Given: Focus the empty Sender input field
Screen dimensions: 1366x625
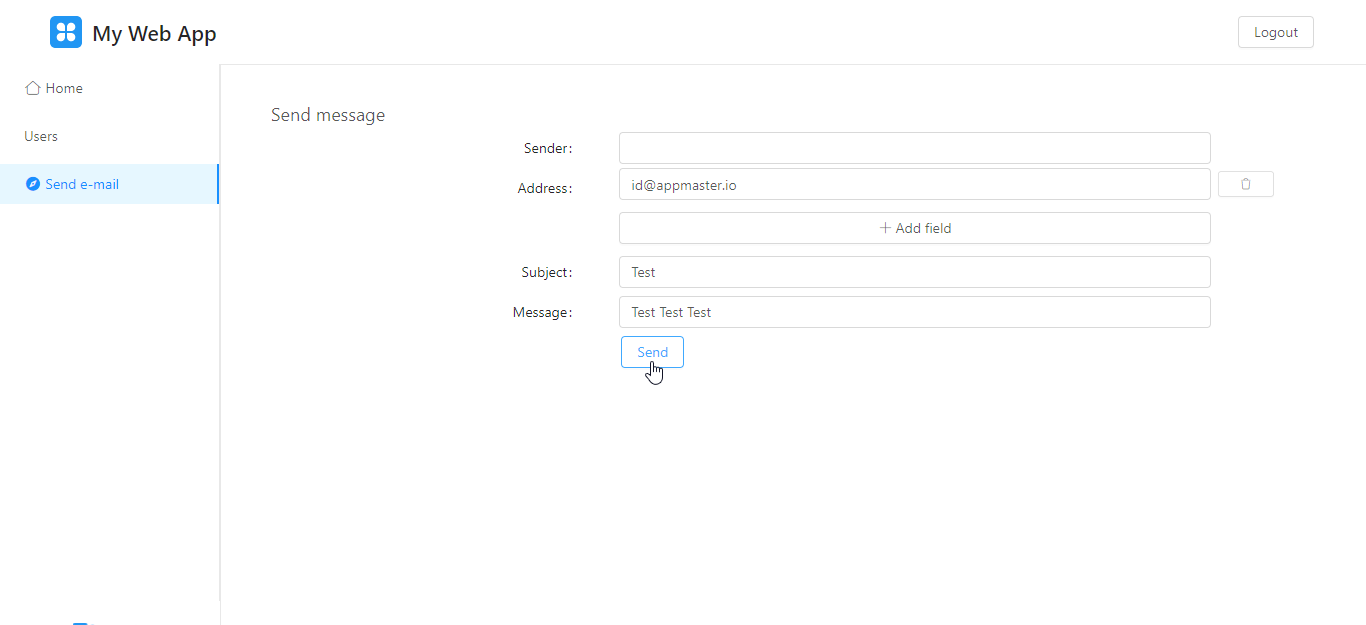Looking at the screenshot, I should click(914, 148).
